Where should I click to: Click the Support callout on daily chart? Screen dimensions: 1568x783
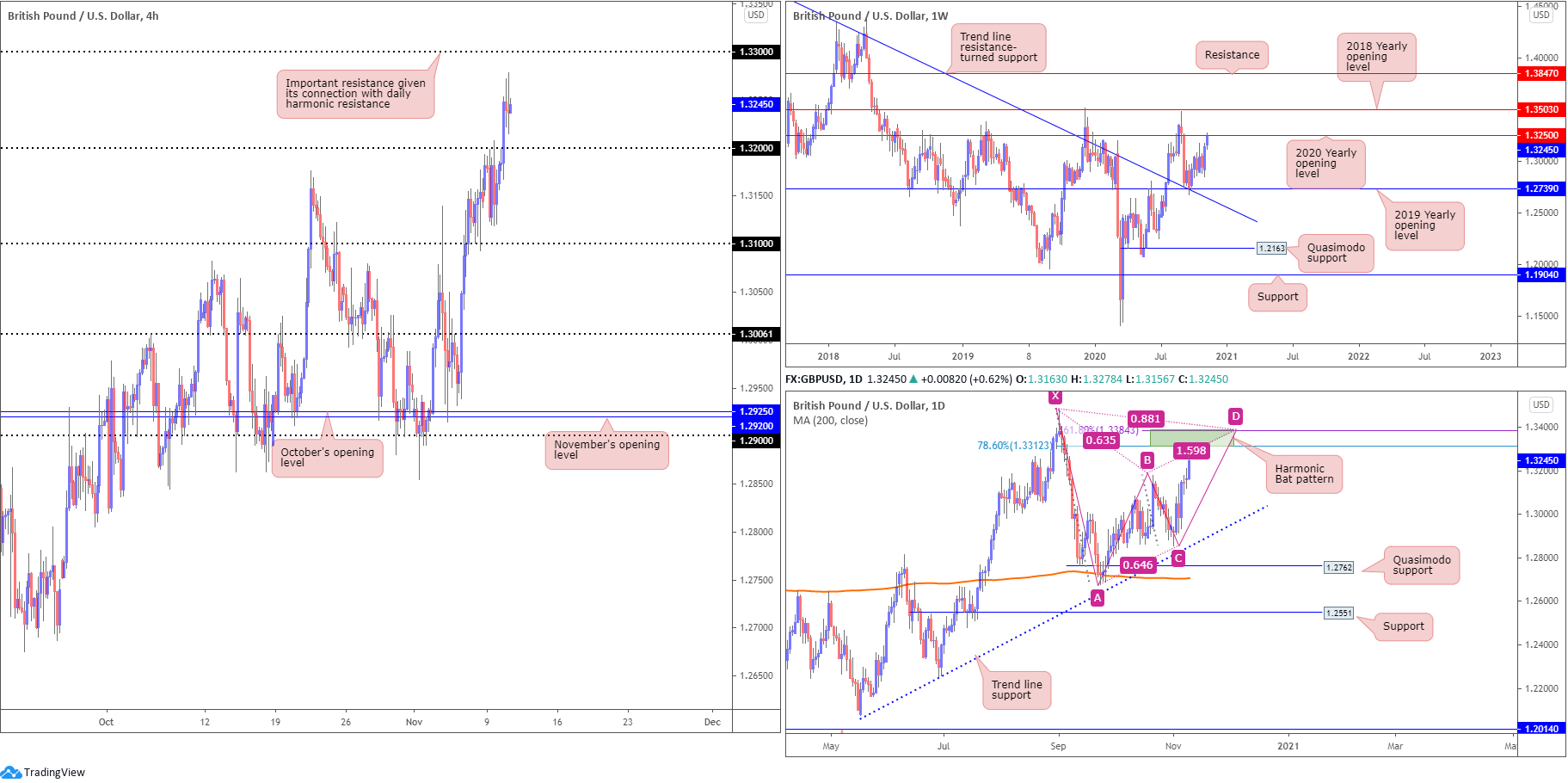pyautogui.click(x=1403, y=626)
